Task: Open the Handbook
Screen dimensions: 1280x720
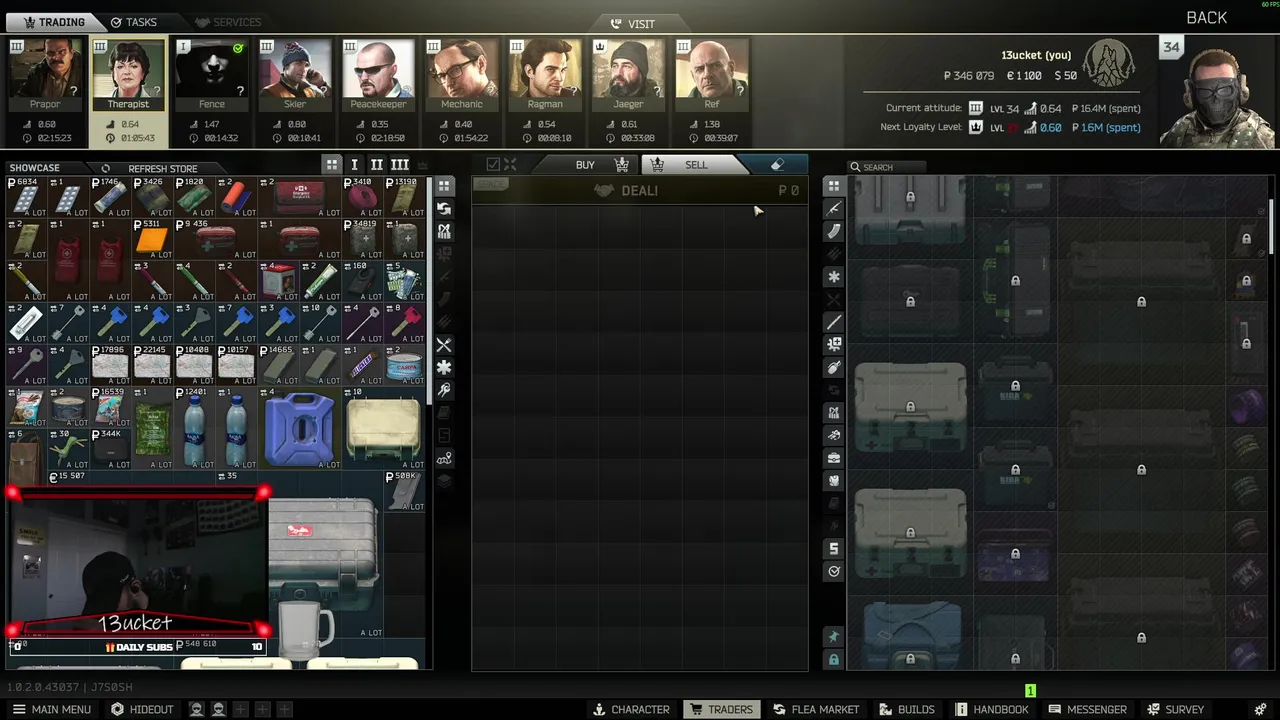Action: [x=991, y=709]
